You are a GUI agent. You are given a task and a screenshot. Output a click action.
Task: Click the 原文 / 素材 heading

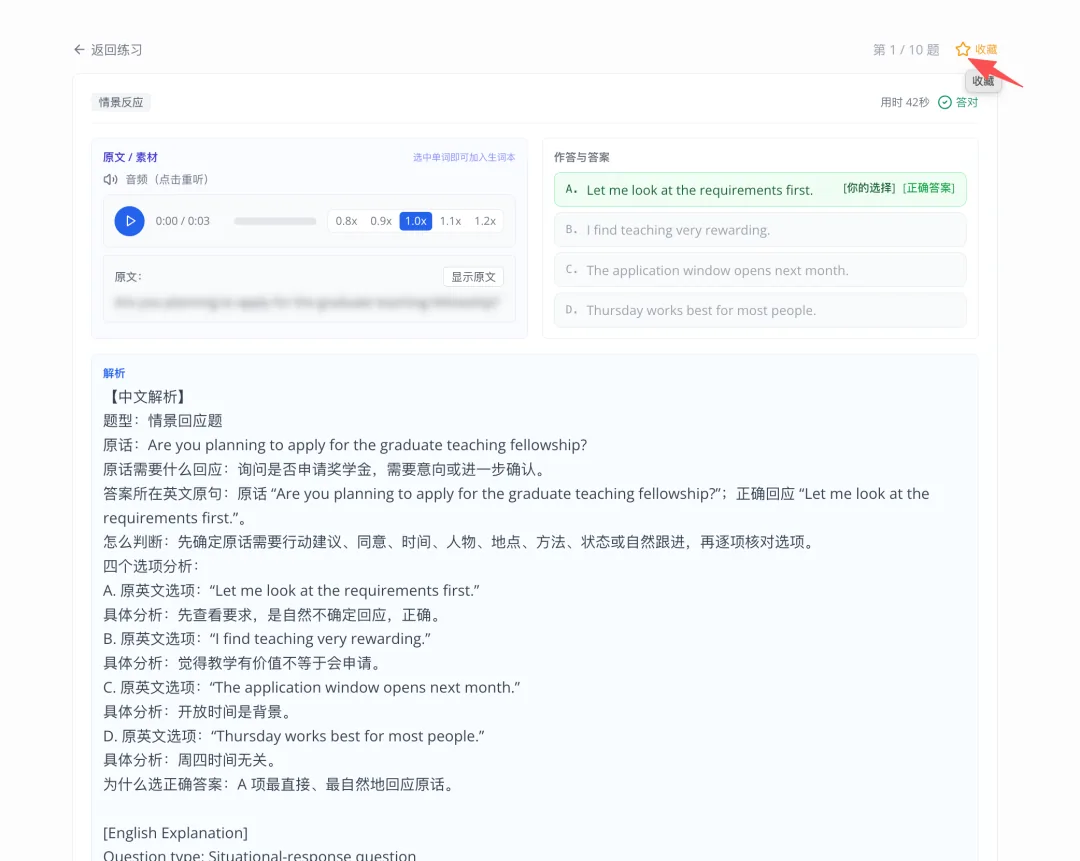coord(130,157)
